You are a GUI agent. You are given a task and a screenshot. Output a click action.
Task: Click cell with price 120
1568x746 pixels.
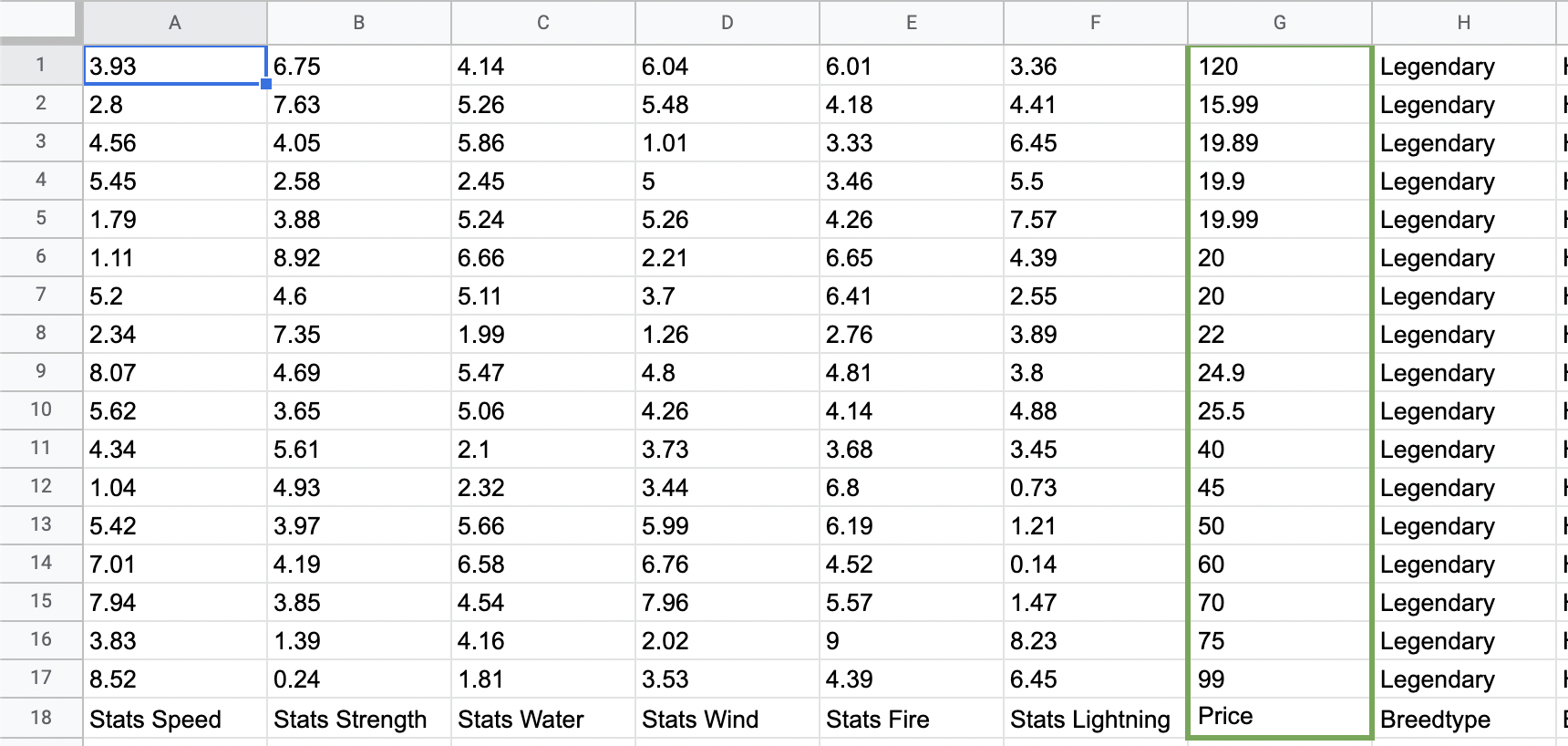[1280, 66]
